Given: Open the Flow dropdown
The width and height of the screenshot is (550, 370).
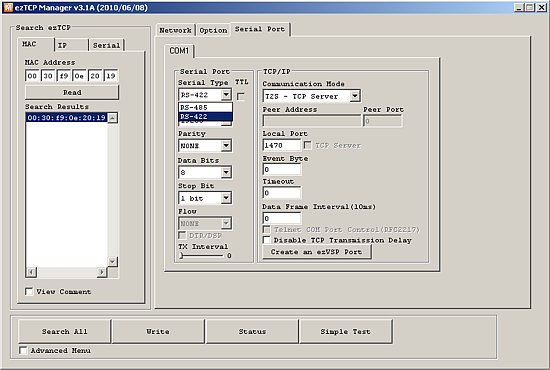Looking at the screenshot, I should coord(226,223).
